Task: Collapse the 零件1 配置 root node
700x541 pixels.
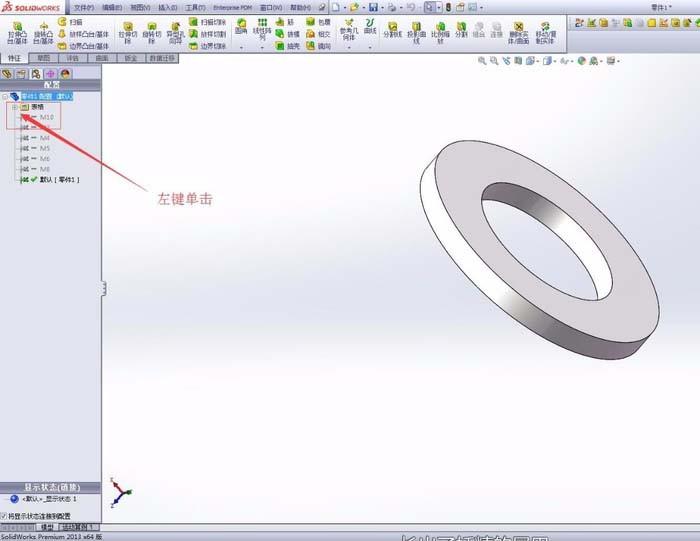Action: coord(5,96)
